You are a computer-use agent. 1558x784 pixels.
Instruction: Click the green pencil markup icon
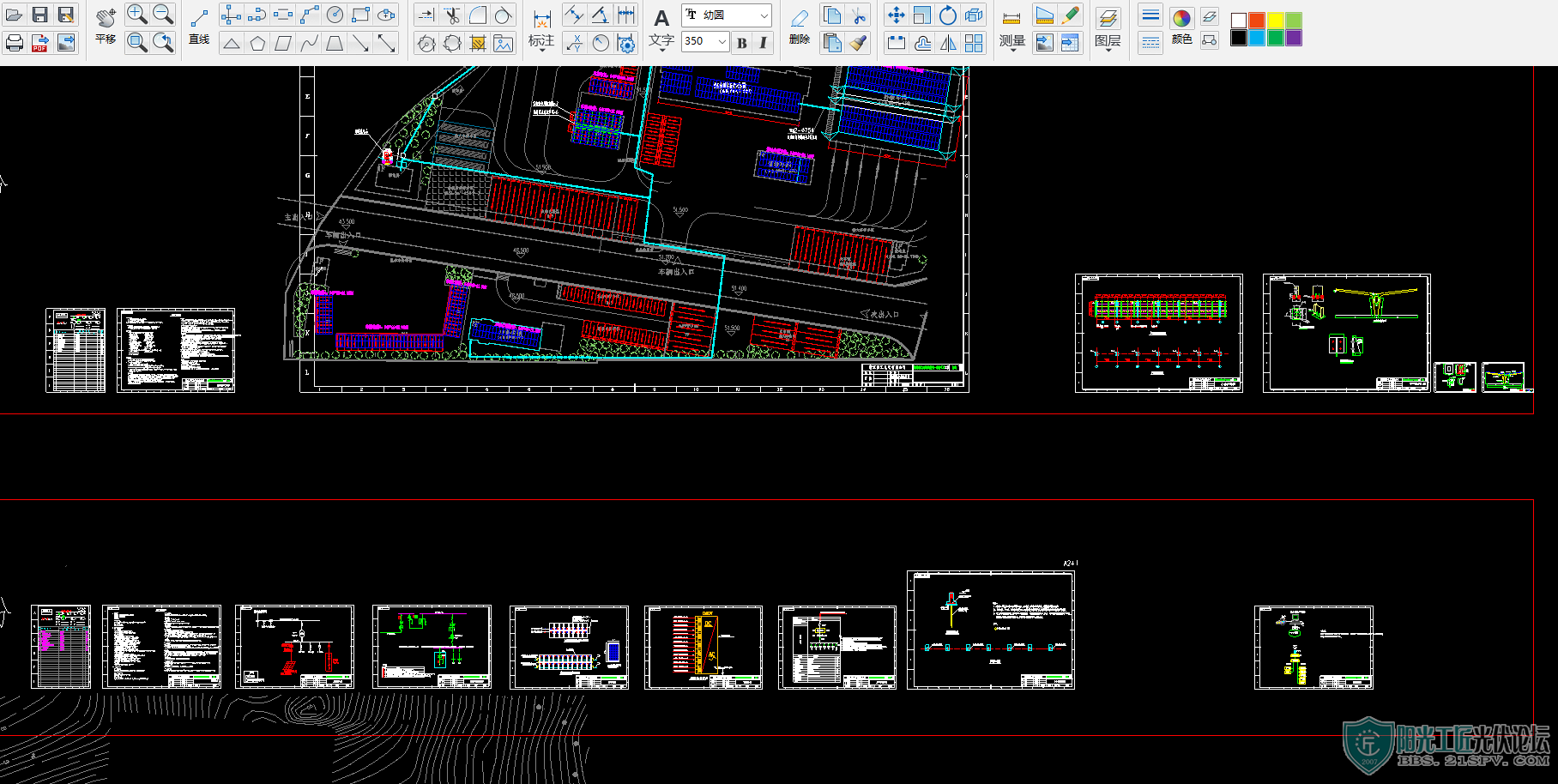tap(1070, 15)
